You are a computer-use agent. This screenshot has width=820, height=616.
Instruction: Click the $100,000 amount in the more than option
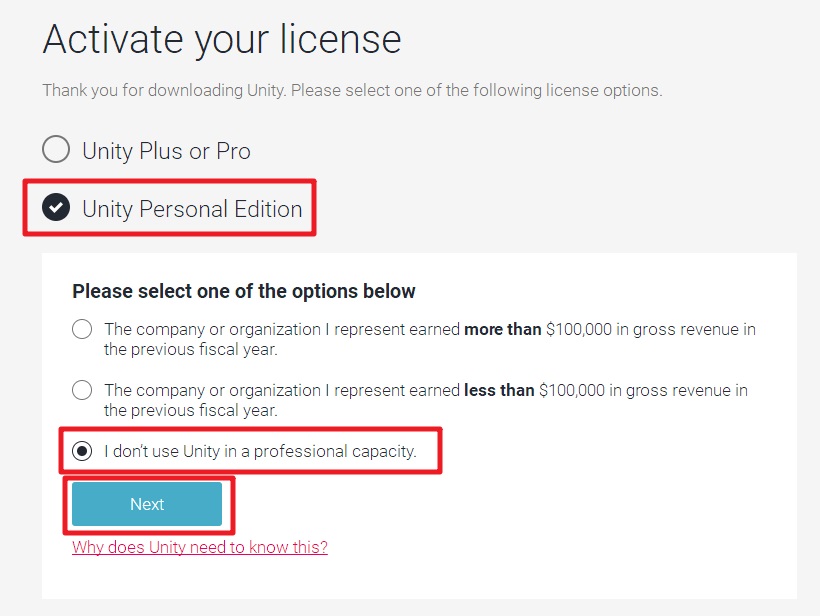click(579, 329)
